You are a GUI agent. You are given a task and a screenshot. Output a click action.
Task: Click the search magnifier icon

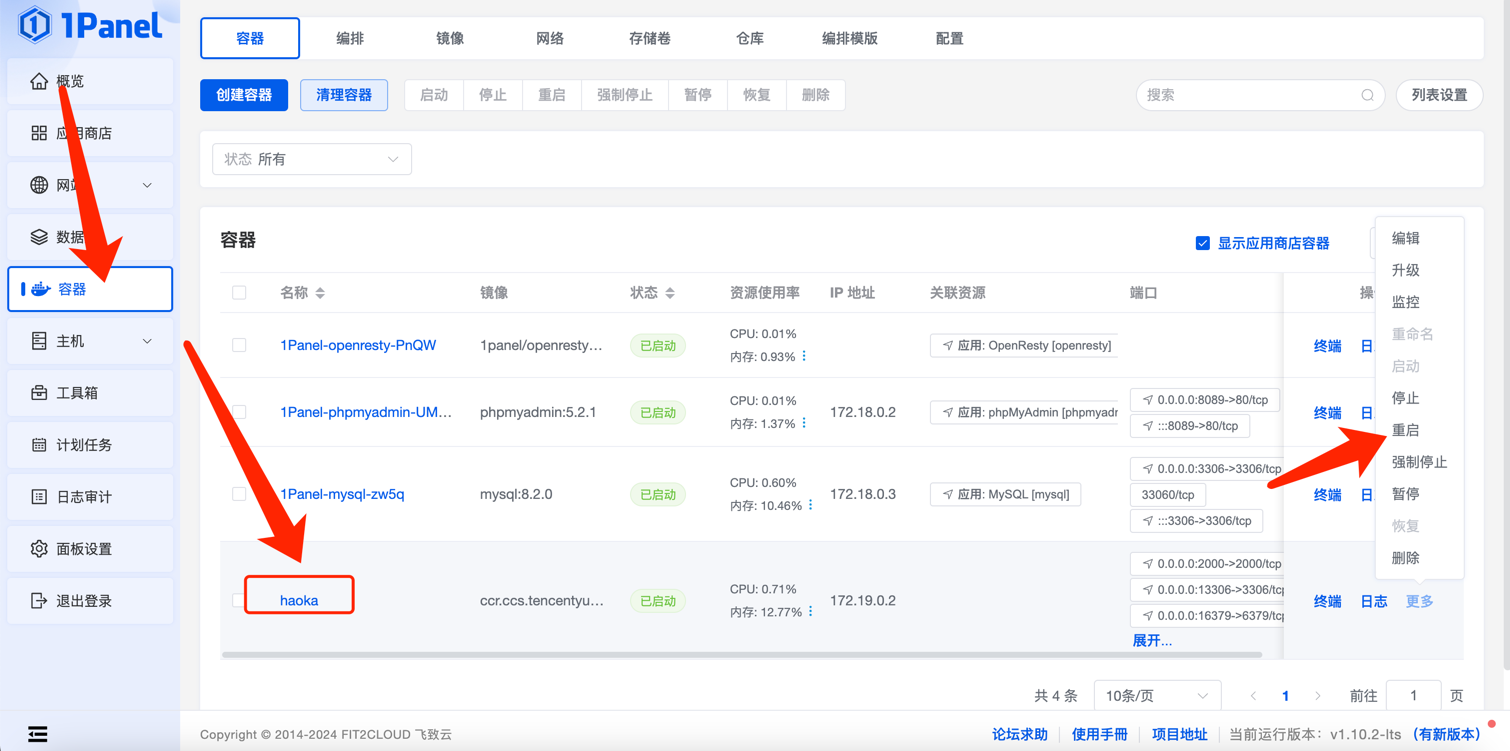(1367, 95)
